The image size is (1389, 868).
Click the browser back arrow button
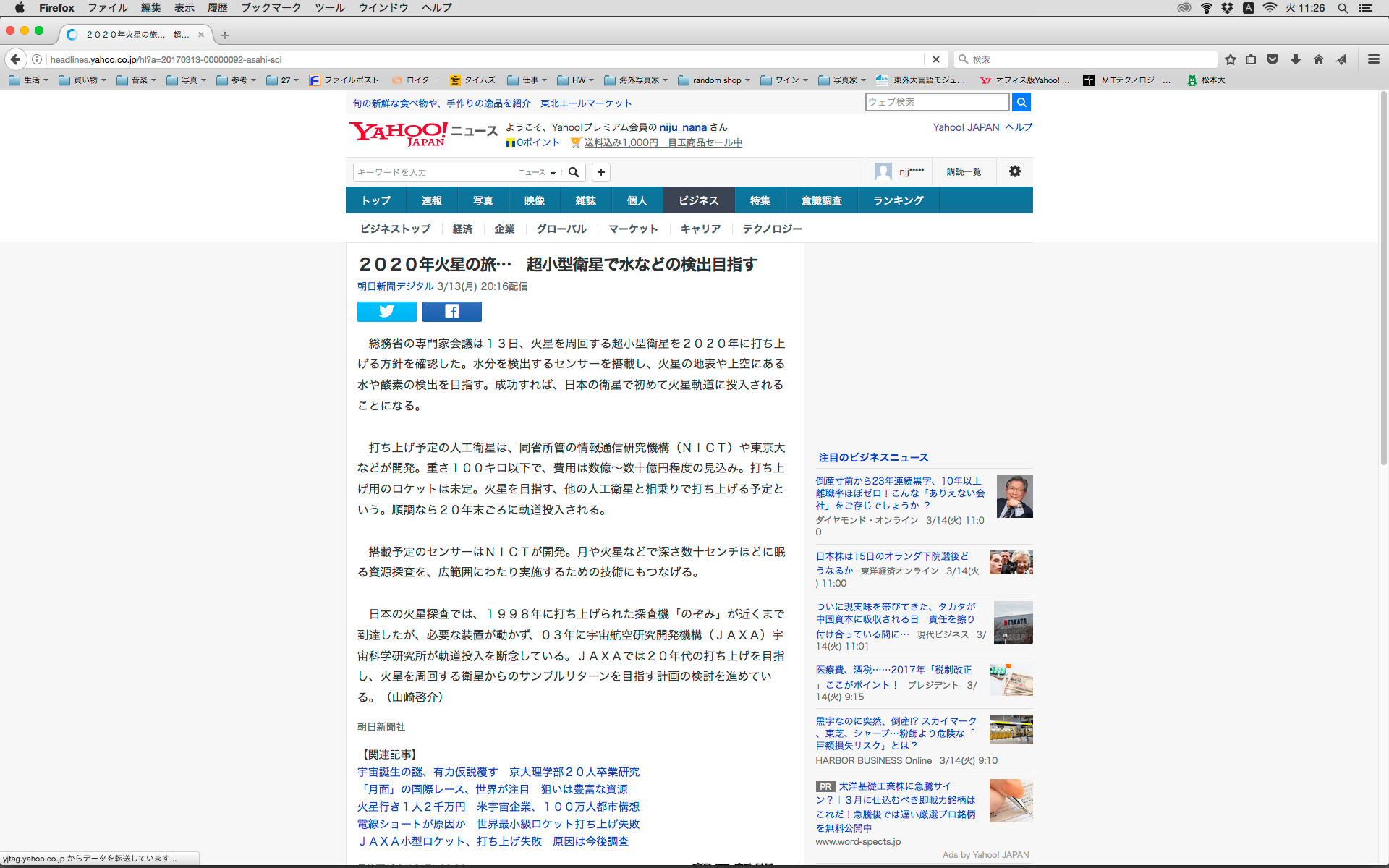click(15, 59)
